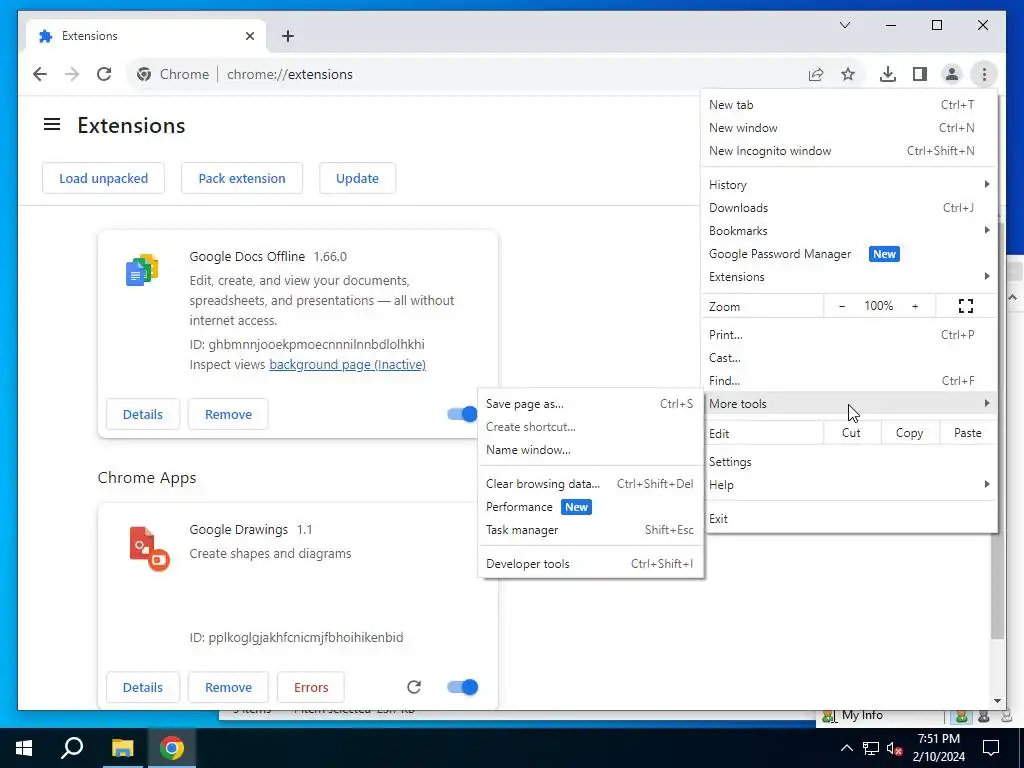The width and height of the screenshot is (1024, 768).
Task: Choose New window from menu
Action: (x=850, y=128)
